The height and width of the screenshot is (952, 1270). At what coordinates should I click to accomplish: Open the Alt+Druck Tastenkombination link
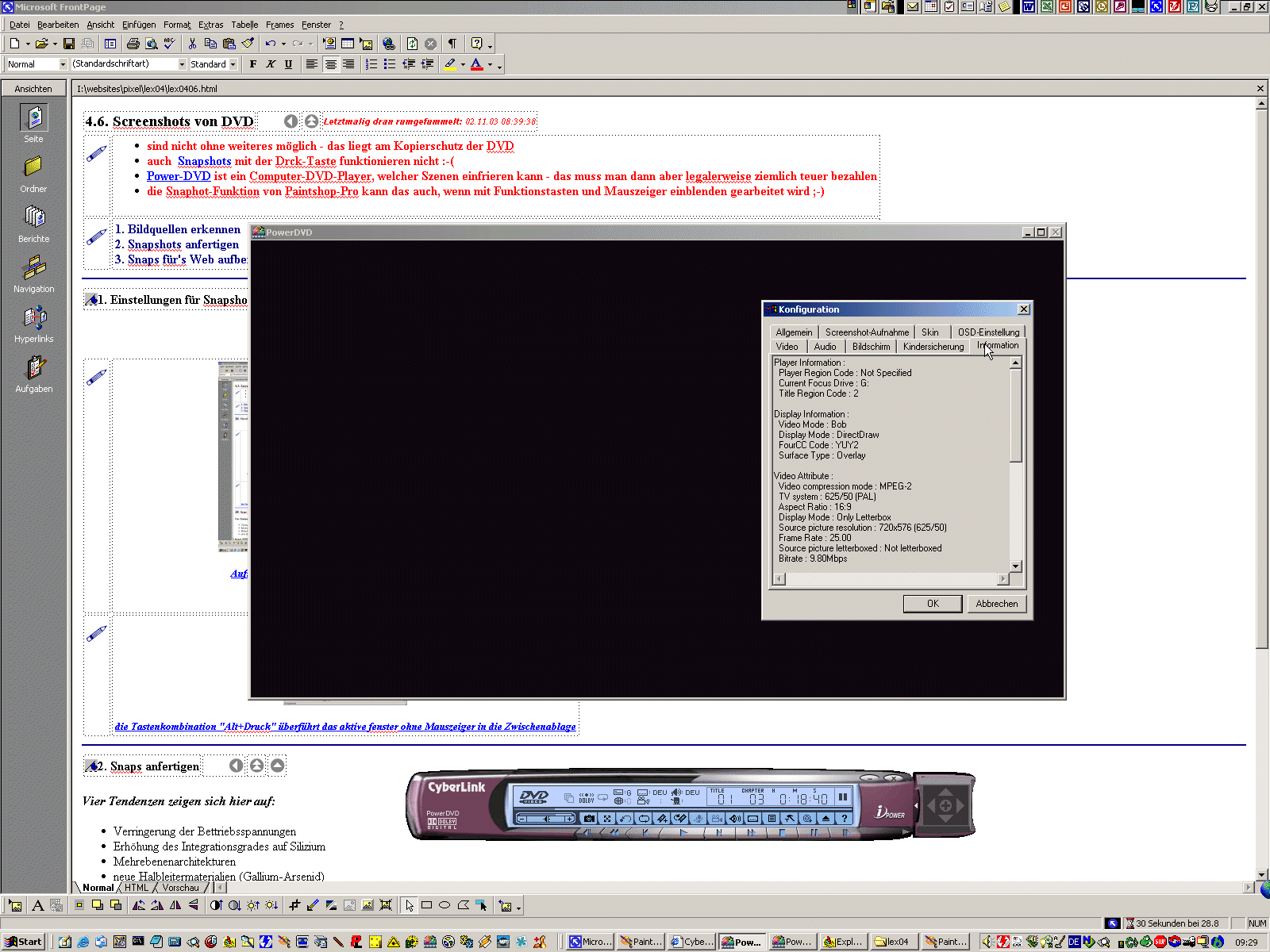click(345, 727)
